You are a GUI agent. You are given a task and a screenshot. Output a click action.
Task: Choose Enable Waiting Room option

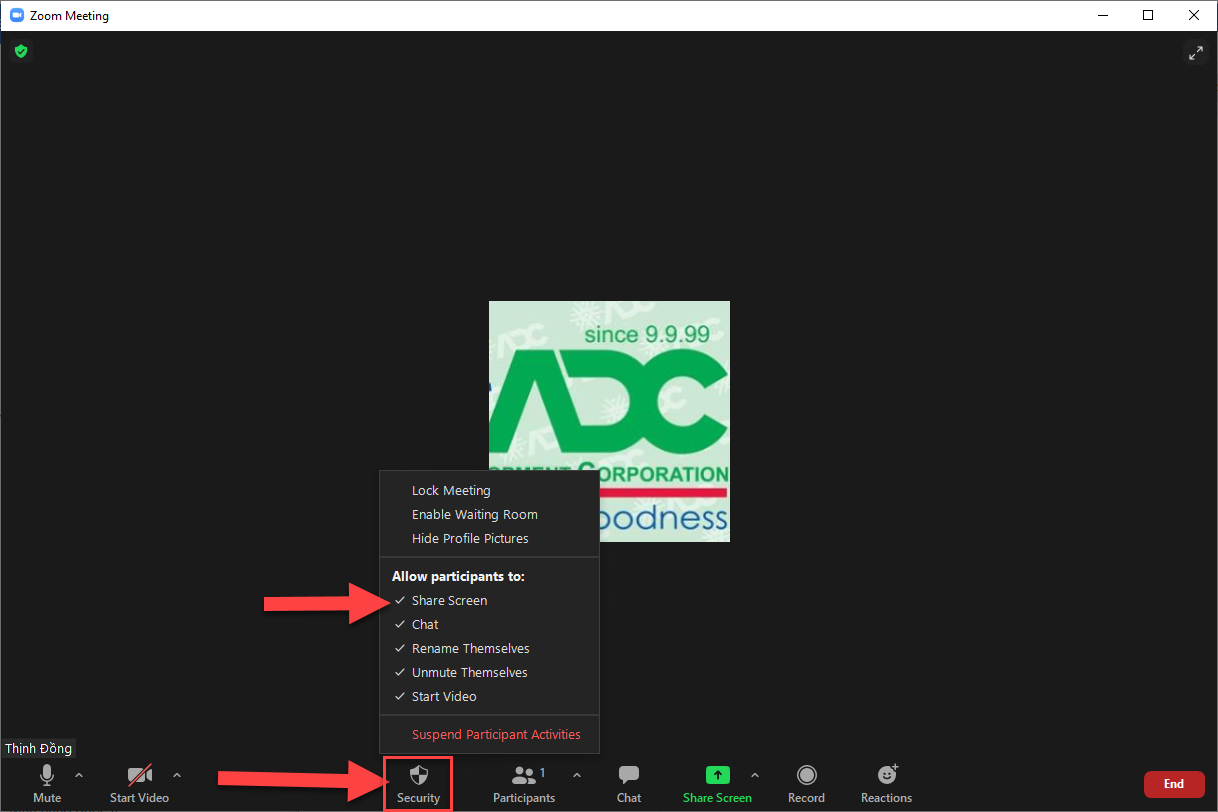coord(474,514)
